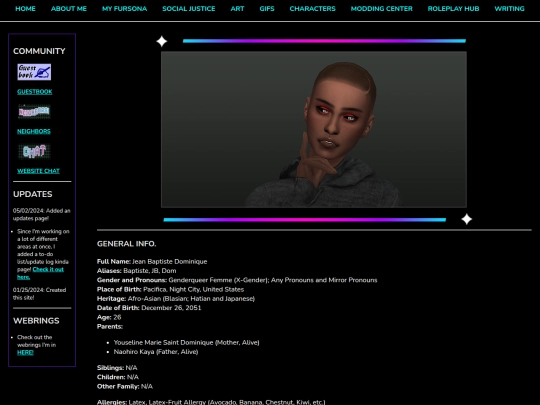Select the 'Aliases: Baptiste, JB, Dom' line

(136, 271)
